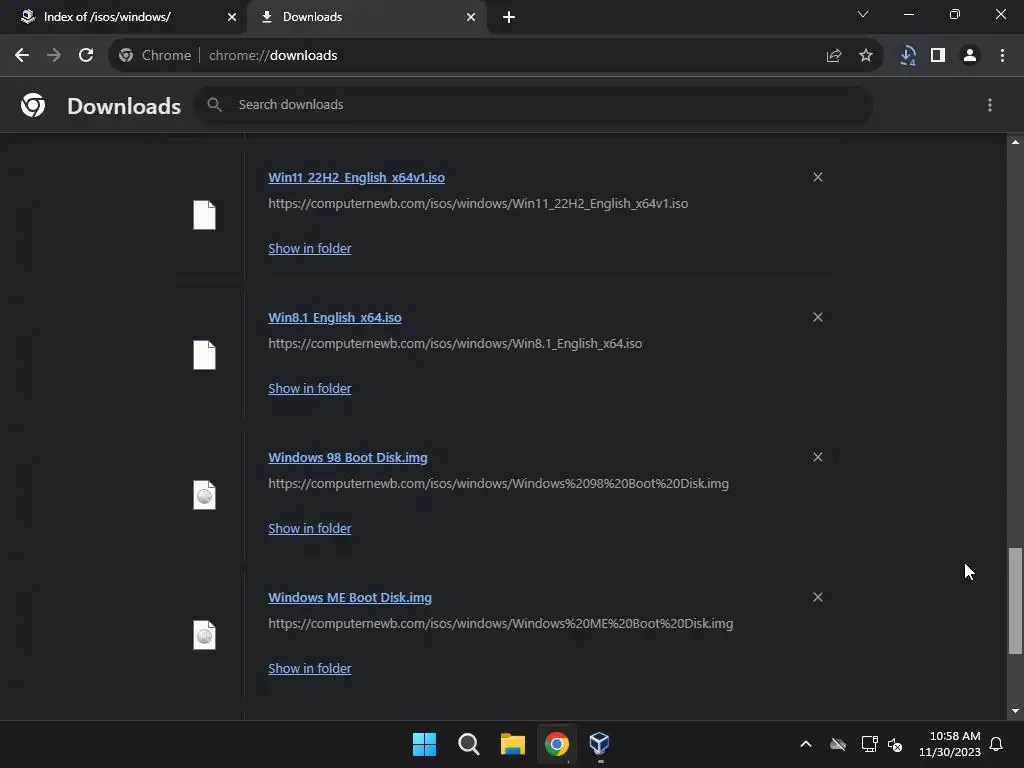
Task: Show Windows 98 Boot Disk in folder
Action: [310, 528]
